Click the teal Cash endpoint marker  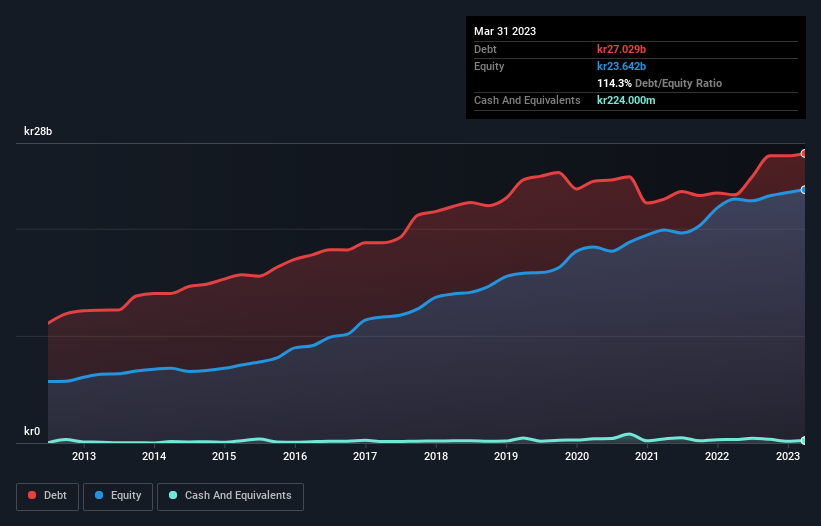[x=804, y=441]
